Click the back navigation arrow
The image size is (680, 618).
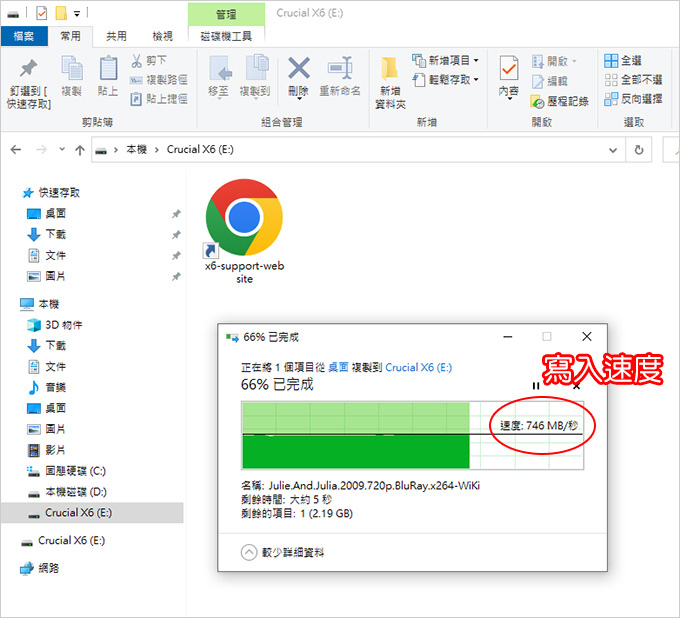[16, 150]
